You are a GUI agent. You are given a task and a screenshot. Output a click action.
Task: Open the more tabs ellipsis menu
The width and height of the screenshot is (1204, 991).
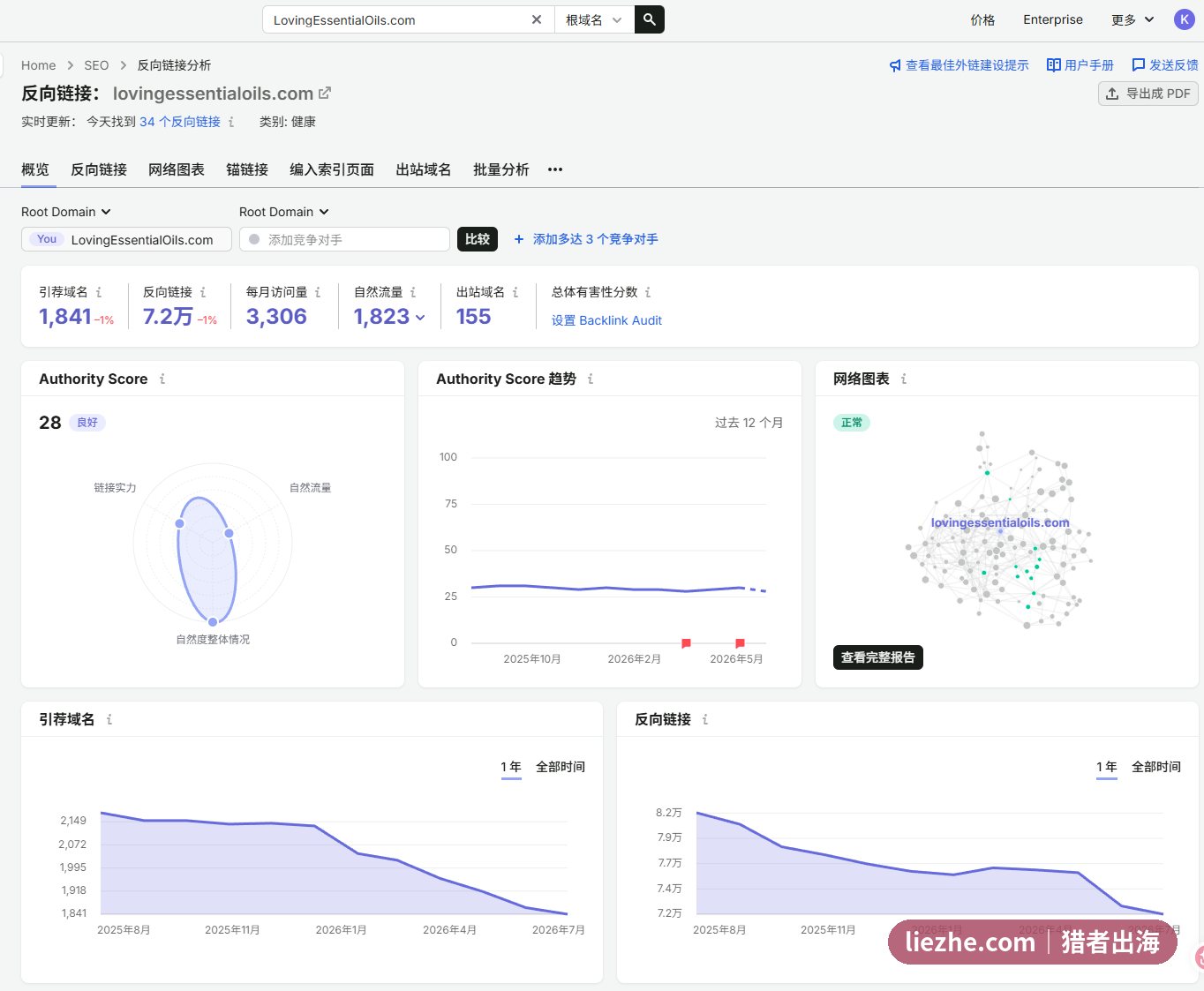(555, 169)
